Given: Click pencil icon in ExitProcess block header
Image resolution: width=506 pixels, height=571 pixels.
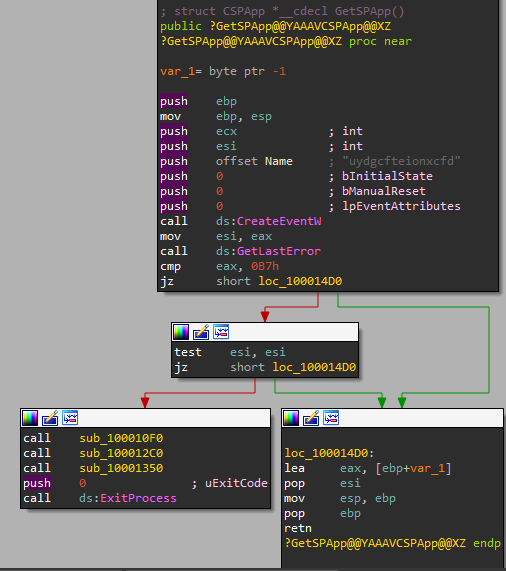Looking at the screenshot, I should click(50, 418).
